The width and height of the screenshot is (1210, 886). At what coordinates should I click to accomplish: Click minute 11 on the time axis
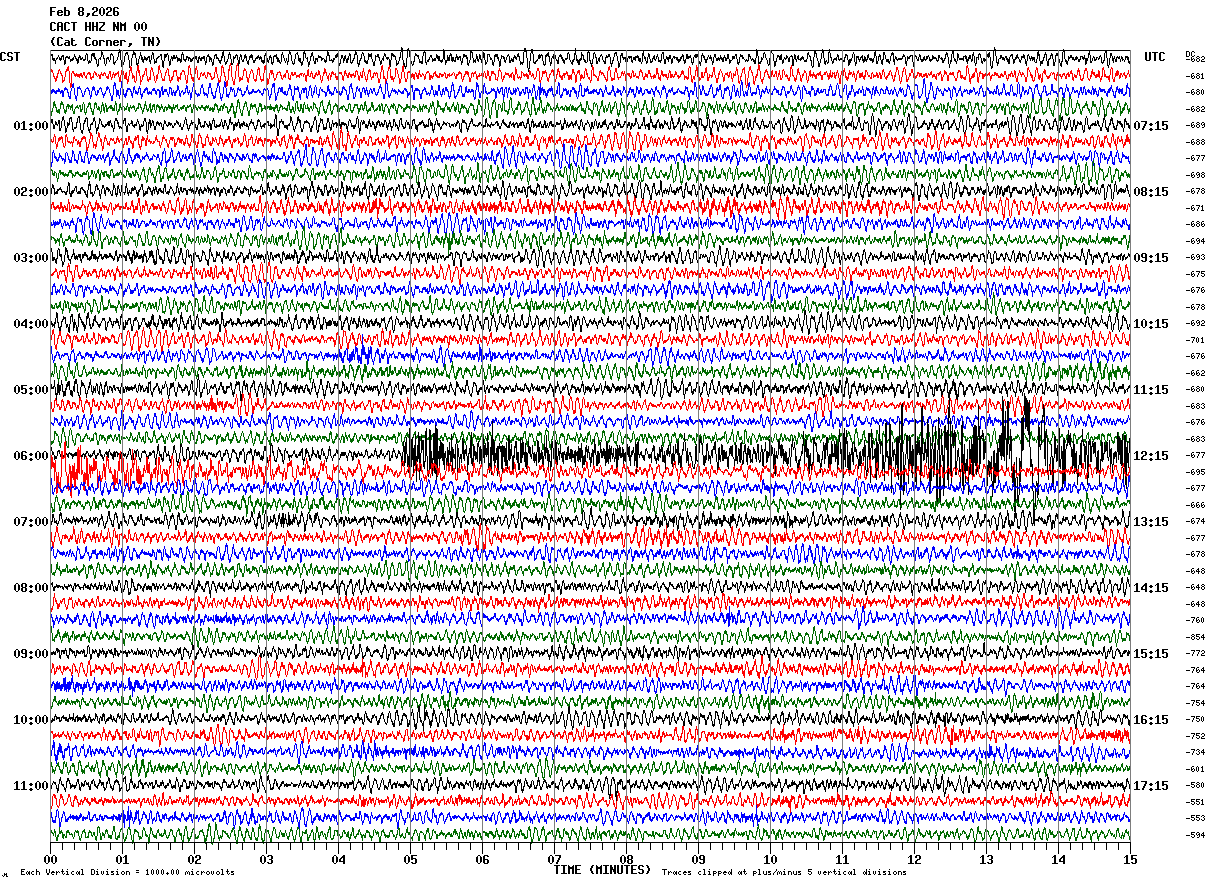coord(842,859)
